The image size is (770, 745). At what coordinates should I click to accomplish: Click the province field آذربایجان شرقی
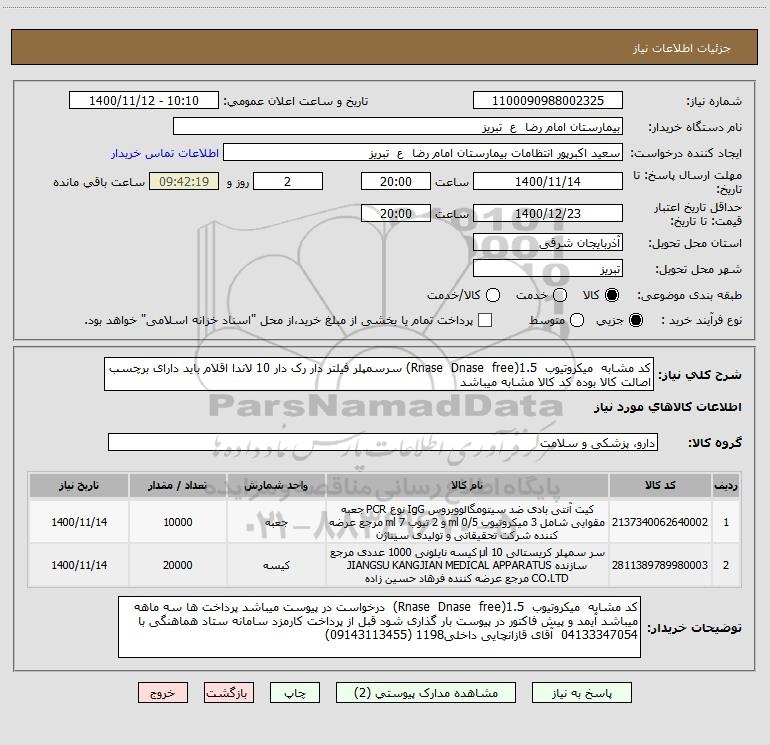point(548,243)
